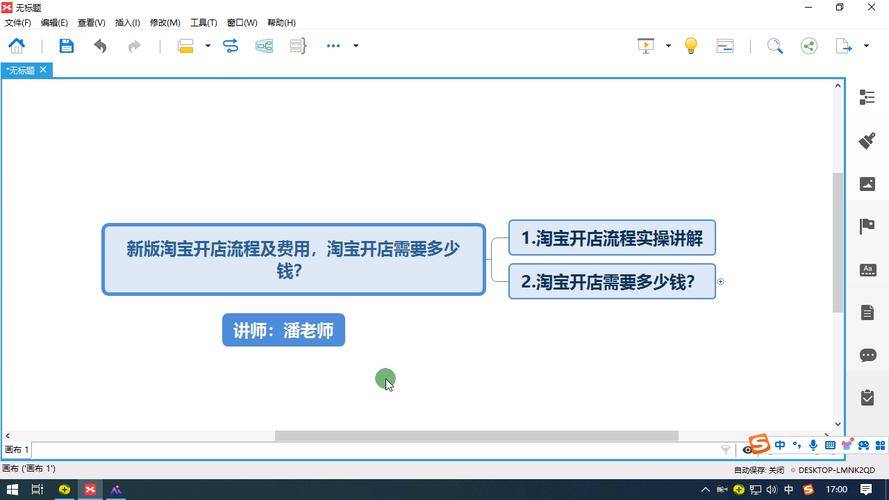Add a boundary around topics
The width and height of the screenshot is (889, 500).
tap(264, 46)
